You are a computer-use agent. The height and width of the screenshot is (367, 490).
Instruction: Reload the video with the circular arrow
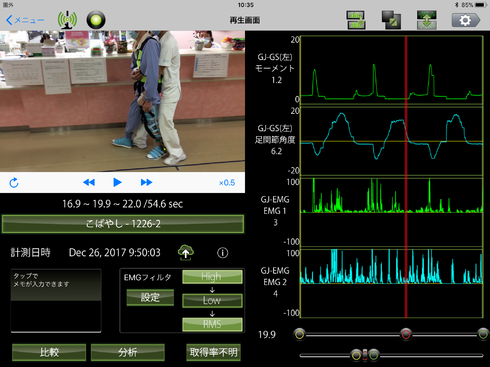[14, 183]
